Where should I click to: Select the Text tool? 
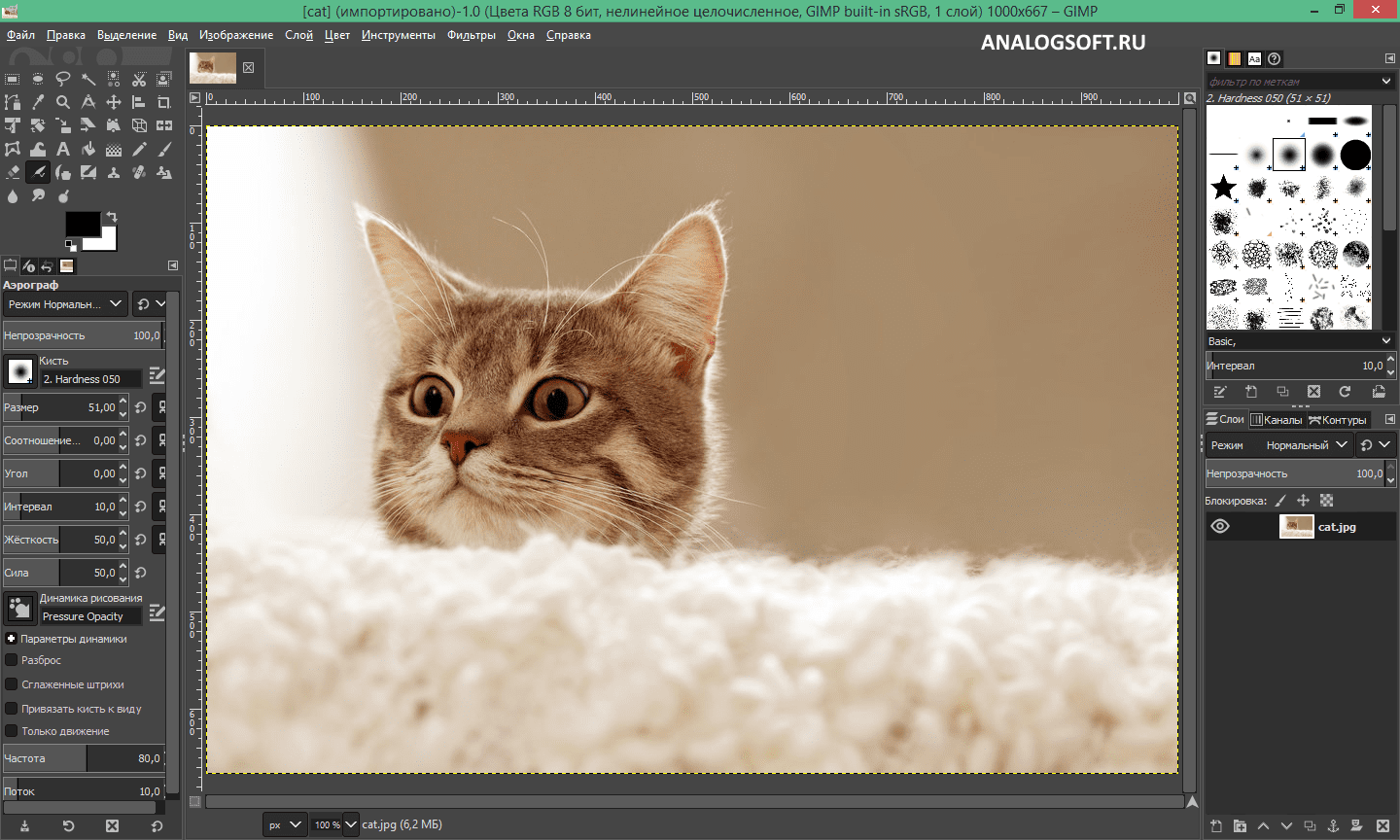(62, 148)
